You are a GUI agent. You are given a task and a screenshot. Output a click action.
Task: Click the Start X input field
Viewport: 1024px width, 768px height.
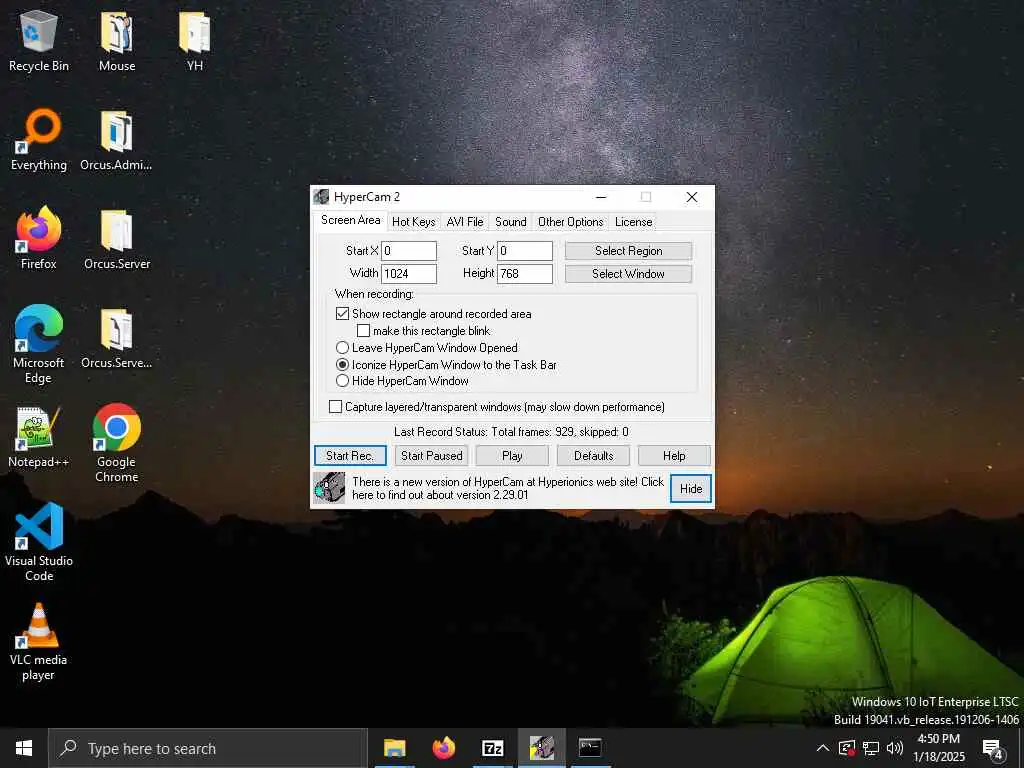(x=409, y=251)
